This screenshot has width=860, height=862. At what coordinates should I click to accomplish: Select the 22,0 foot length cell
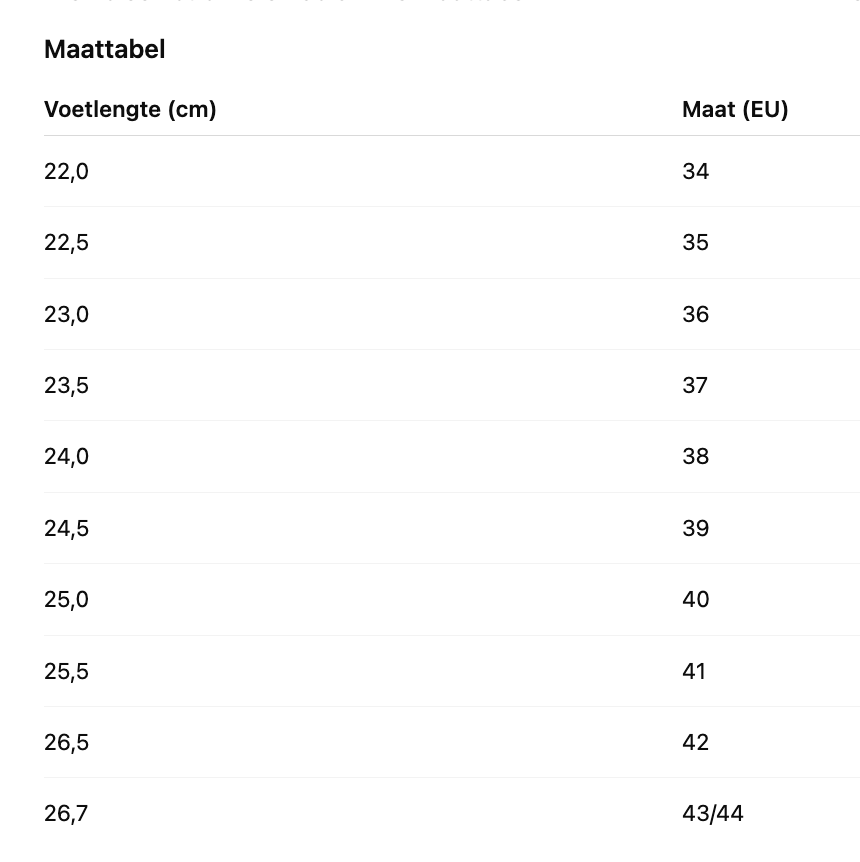click(x=66, y=171)
